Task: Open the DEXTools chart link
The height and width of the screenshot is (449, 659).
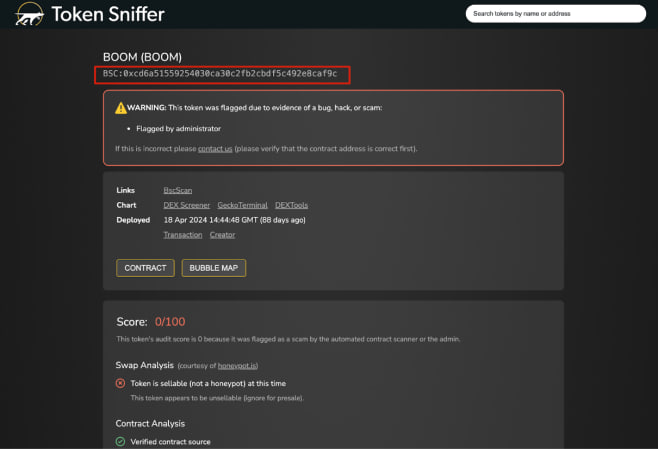Action: click(291, 205)
